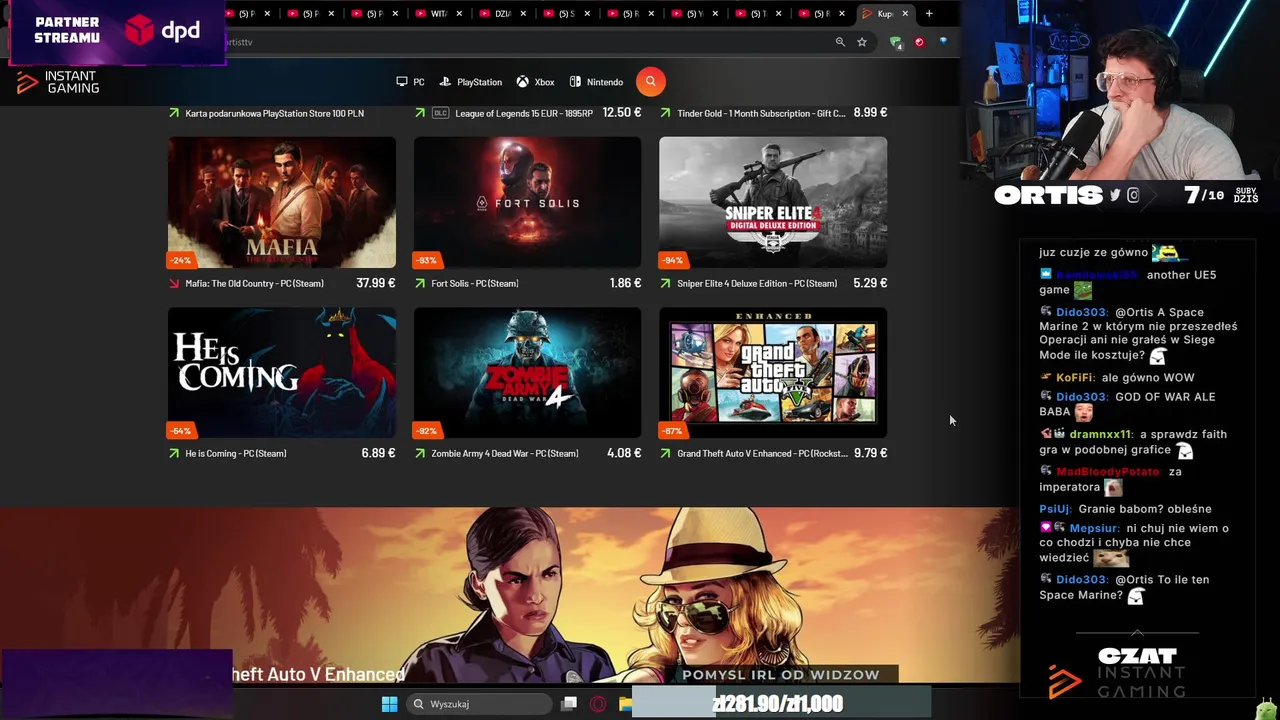Open File Explorer from the taskbar
The height and width of the screenshot is (720, 1280).
point(625,704)
